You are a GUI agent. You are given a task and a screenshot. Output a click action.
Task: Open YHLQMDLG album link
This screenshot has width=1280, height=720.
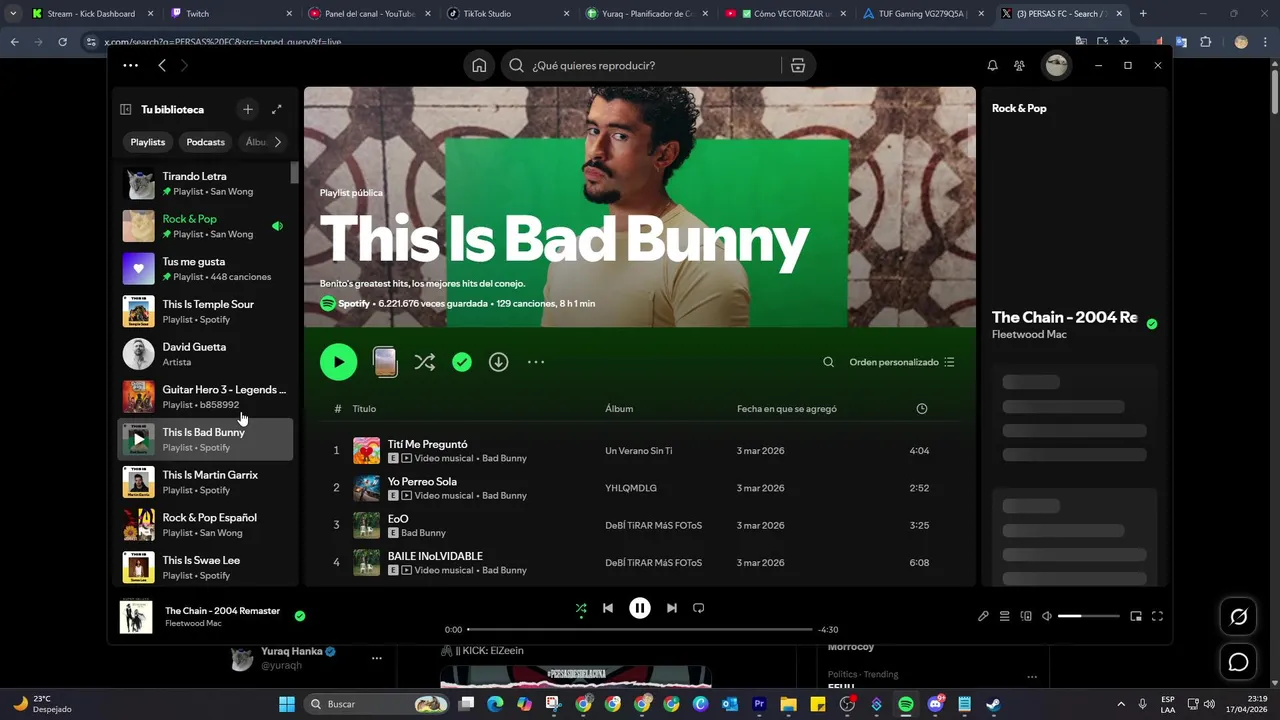(x=630, y=488)
